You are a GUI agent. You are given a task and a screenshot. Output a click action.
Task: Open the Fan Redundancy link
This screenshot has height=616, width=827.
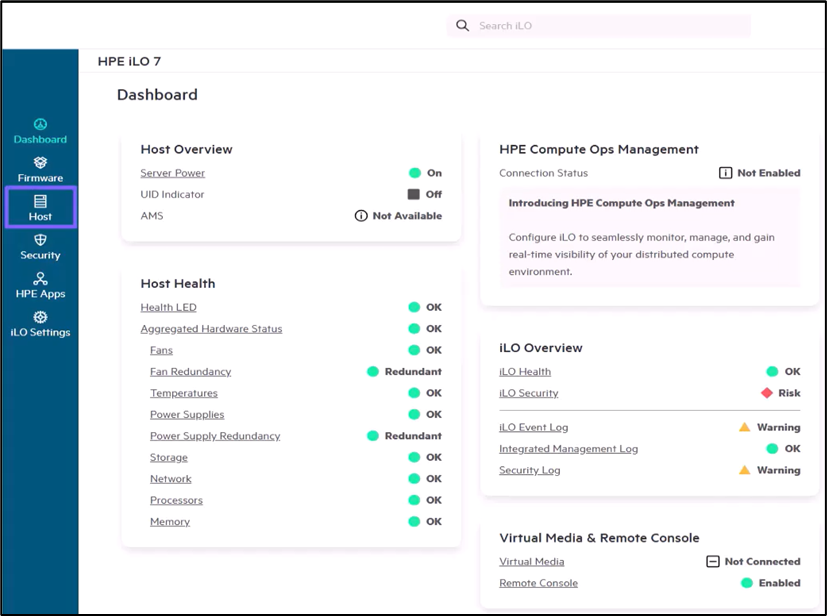pyautogui.click(x=190, y=371)
